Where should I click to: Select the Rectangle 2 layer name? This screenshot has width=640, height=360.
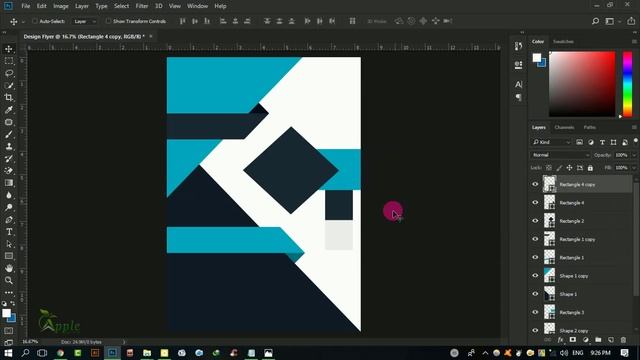pos(571,221)
